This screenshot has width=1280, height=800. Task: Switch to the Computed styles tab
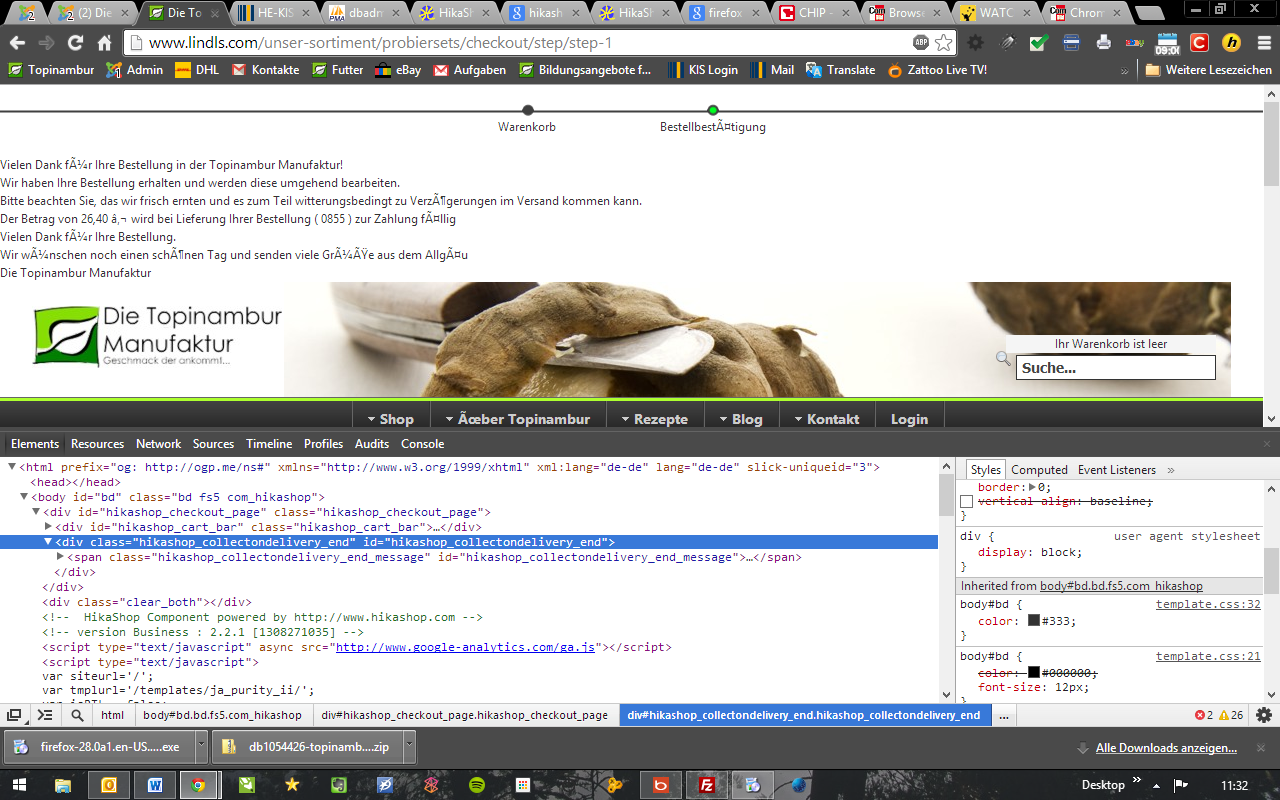[1039, 470]
